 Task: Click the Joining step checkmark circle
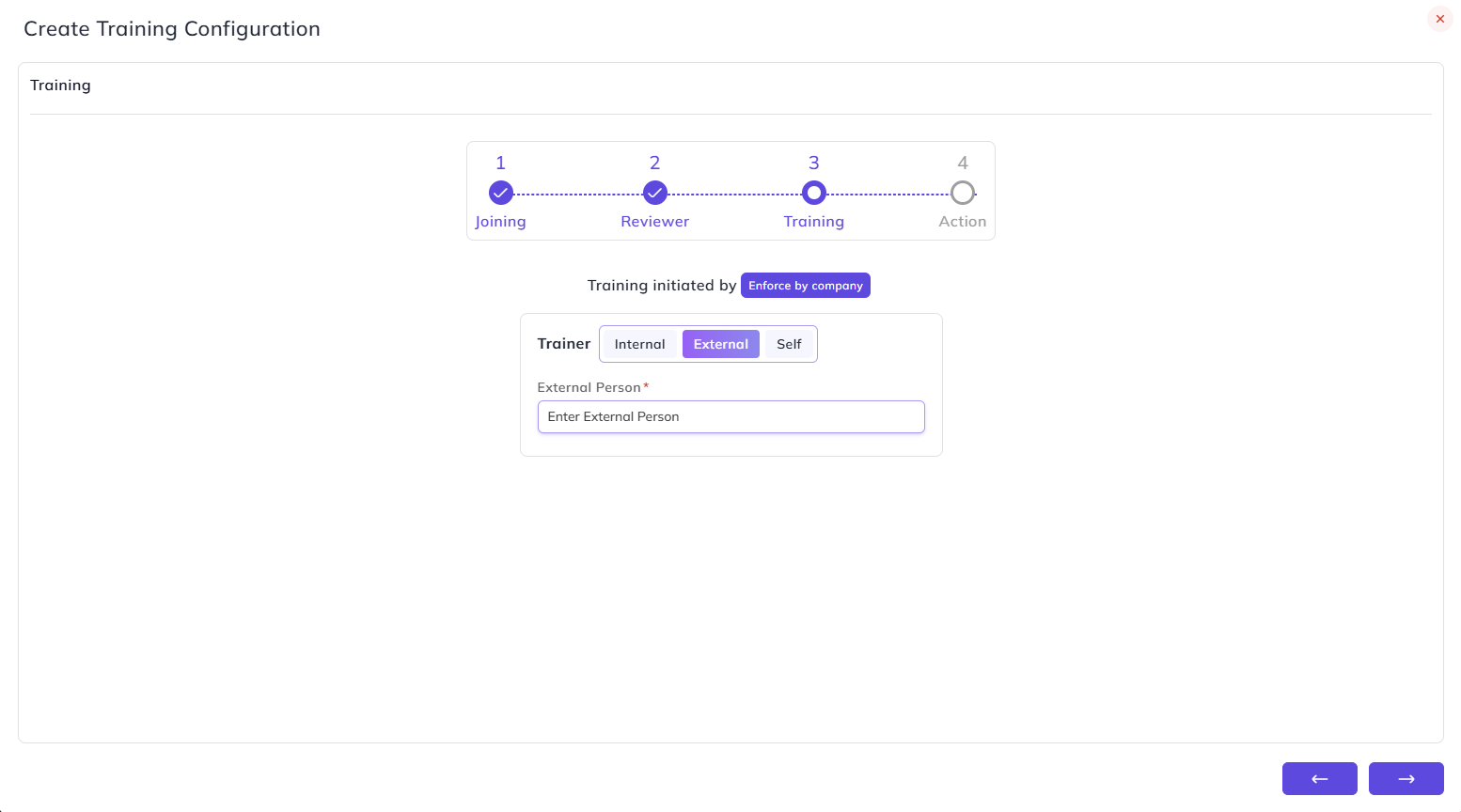pyautogui.click(x=501, y=193)
